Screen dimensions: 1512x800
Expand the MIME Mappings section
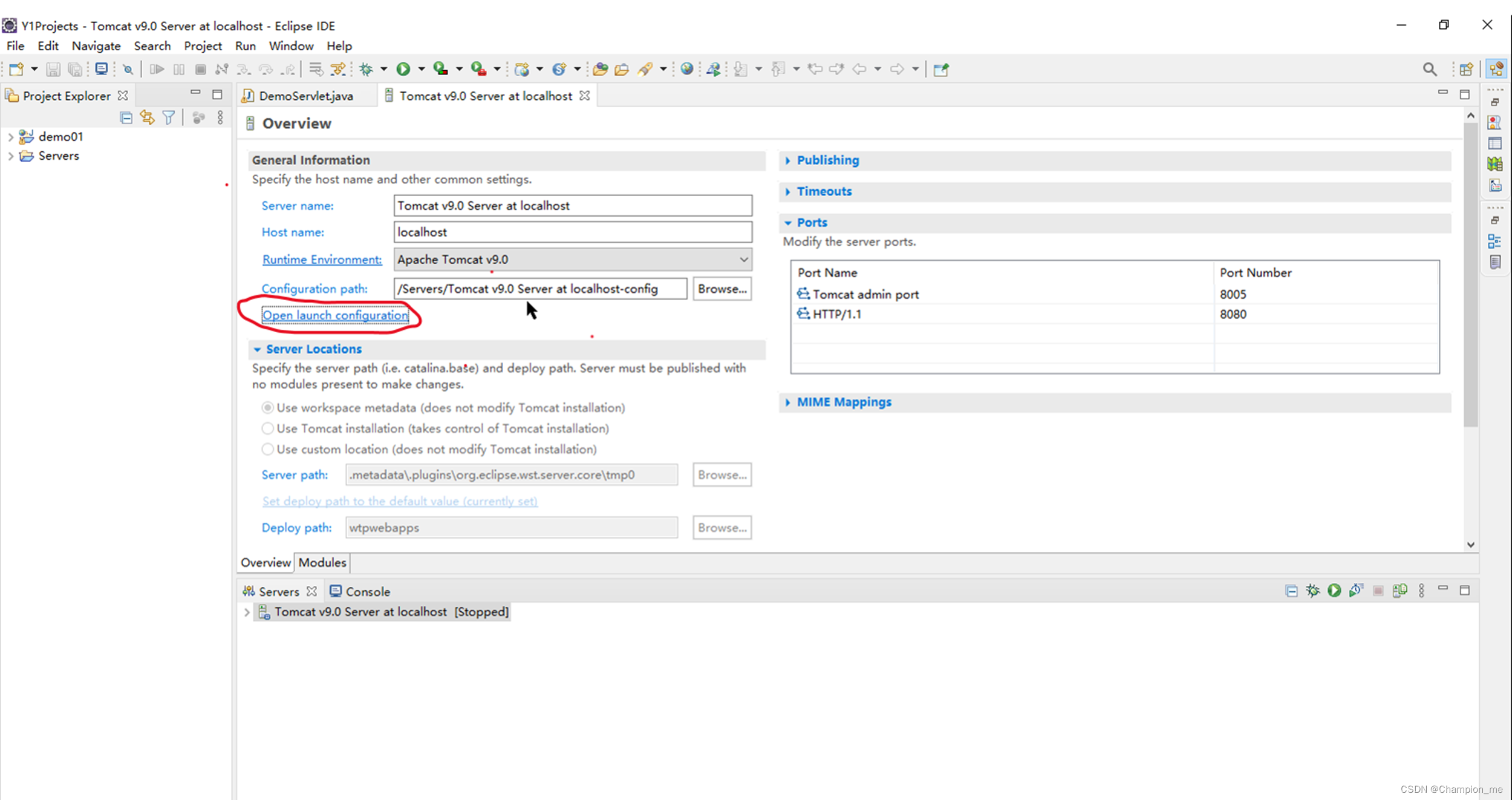(787, 402)
